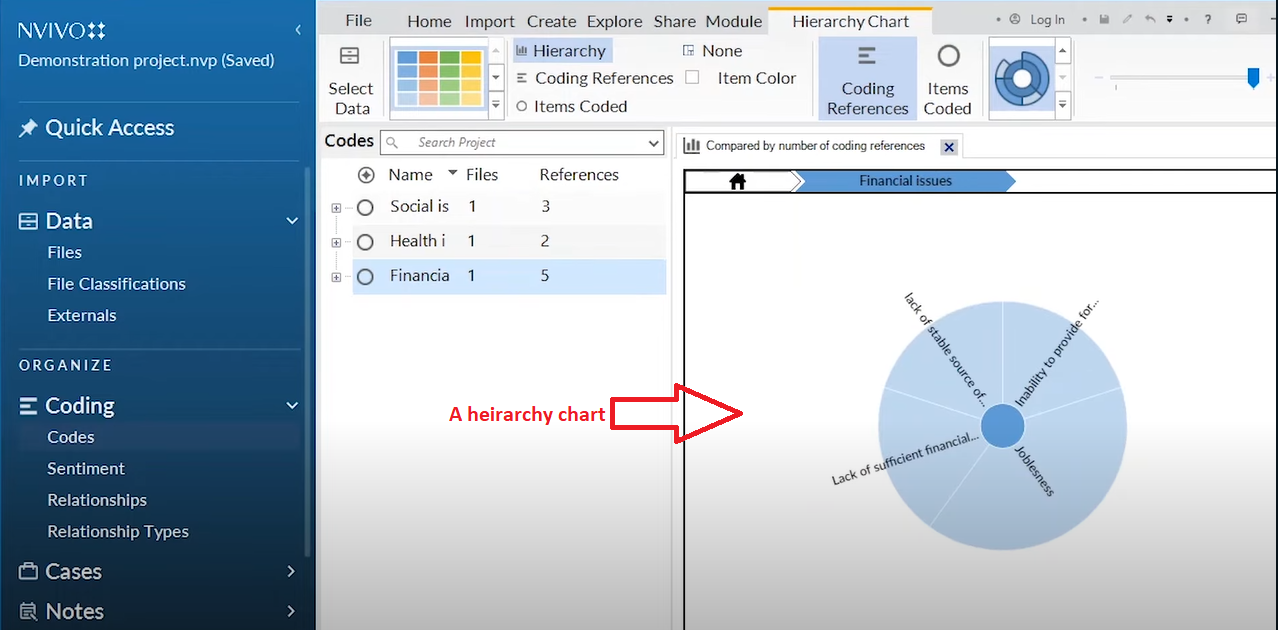Image resolution: width=1278 pixels, height=630 pixels.
Task: Expand the Cases section chevron
Action: point(292,572)
